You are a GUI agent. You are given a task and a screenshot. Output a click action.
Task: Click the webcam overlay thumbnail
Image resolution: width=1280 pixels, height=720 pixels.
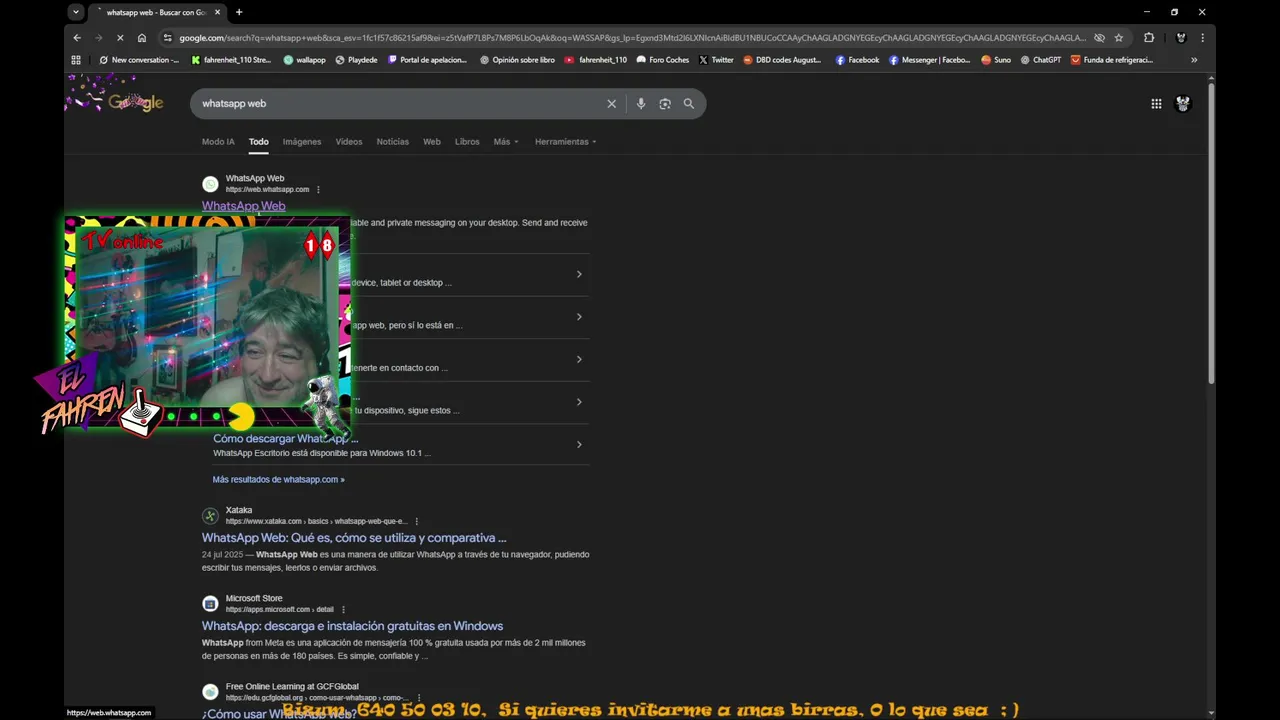coord(208,323)
